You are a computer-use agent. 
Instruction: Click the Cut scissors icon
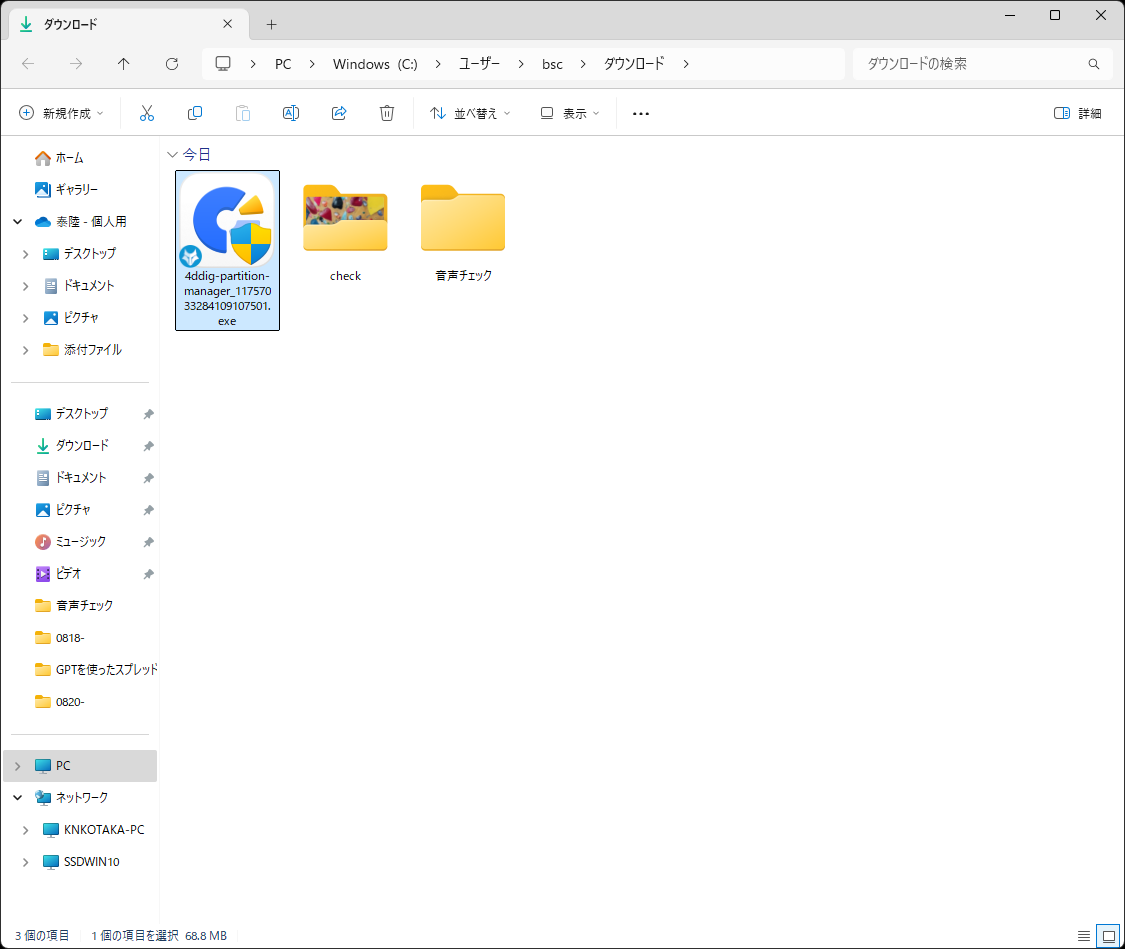[x=146, y=113]
